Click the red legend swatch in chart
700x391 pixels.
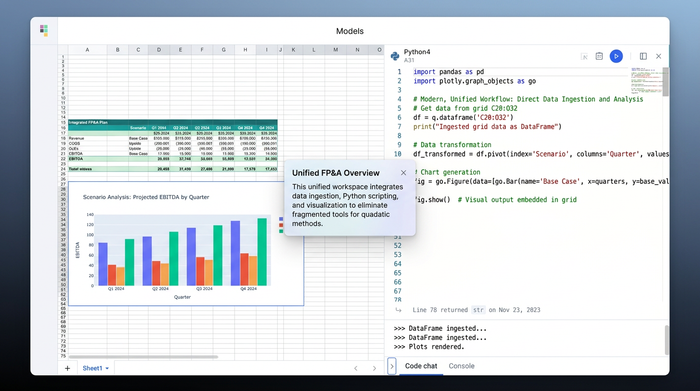[x=281, y=225]
